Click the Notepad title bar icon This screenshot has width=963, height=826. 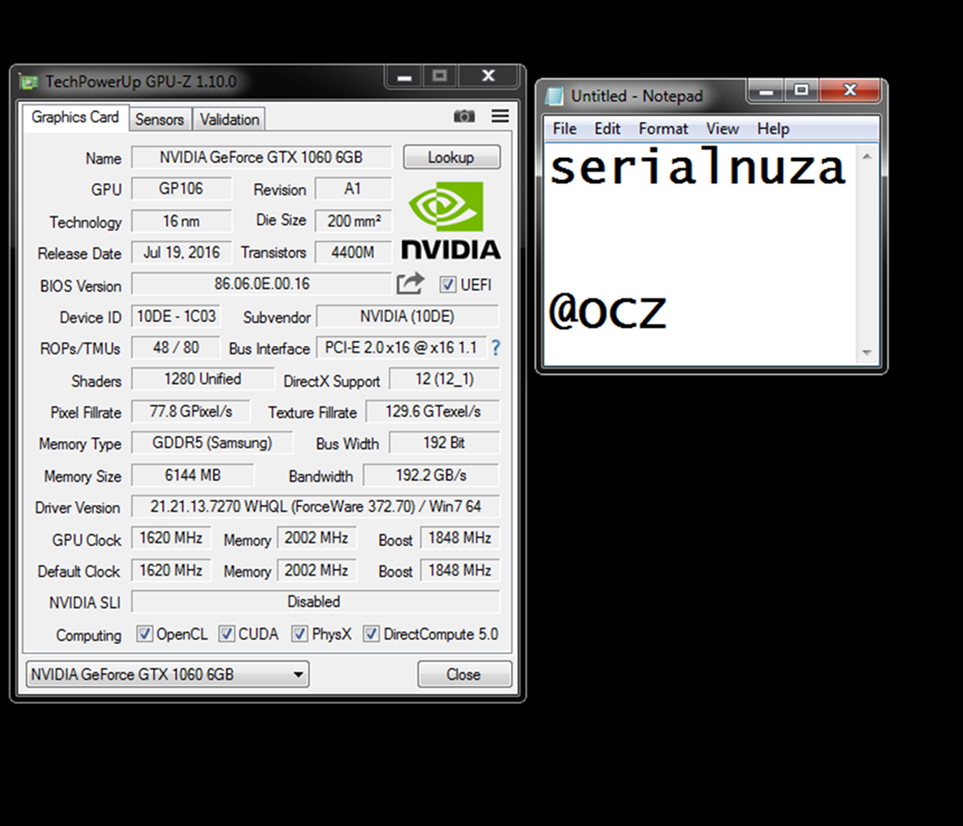pos(555,96)
